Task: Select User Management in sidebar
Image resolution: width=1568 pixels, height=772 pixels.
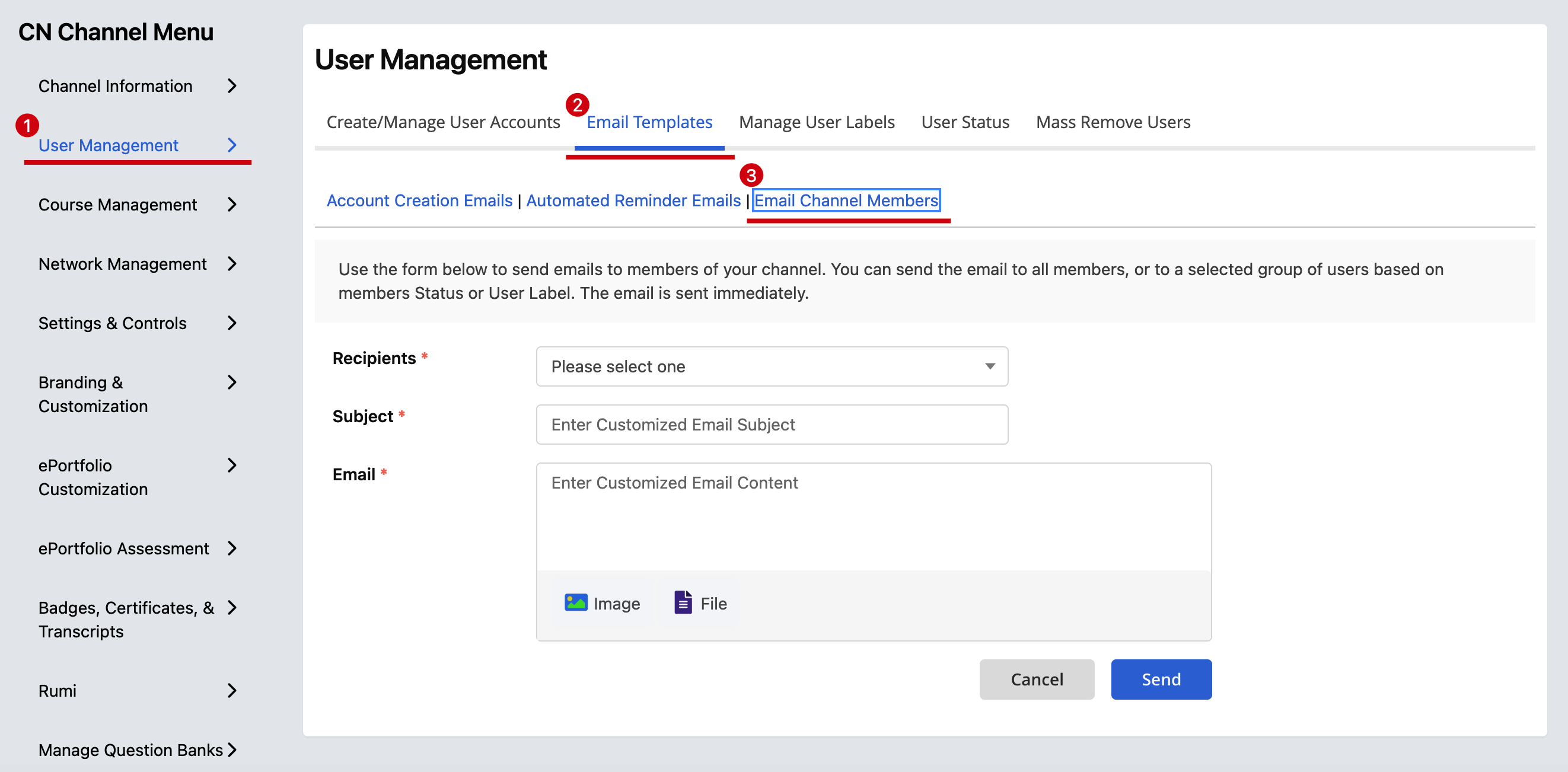Action: [x=109, y=145]
